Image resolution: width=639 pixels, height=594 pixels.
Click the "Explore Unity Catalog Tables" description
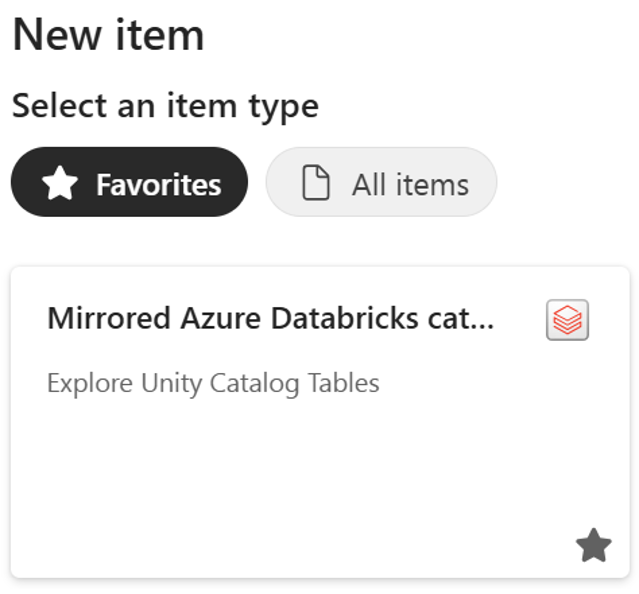tap(213, 383)
